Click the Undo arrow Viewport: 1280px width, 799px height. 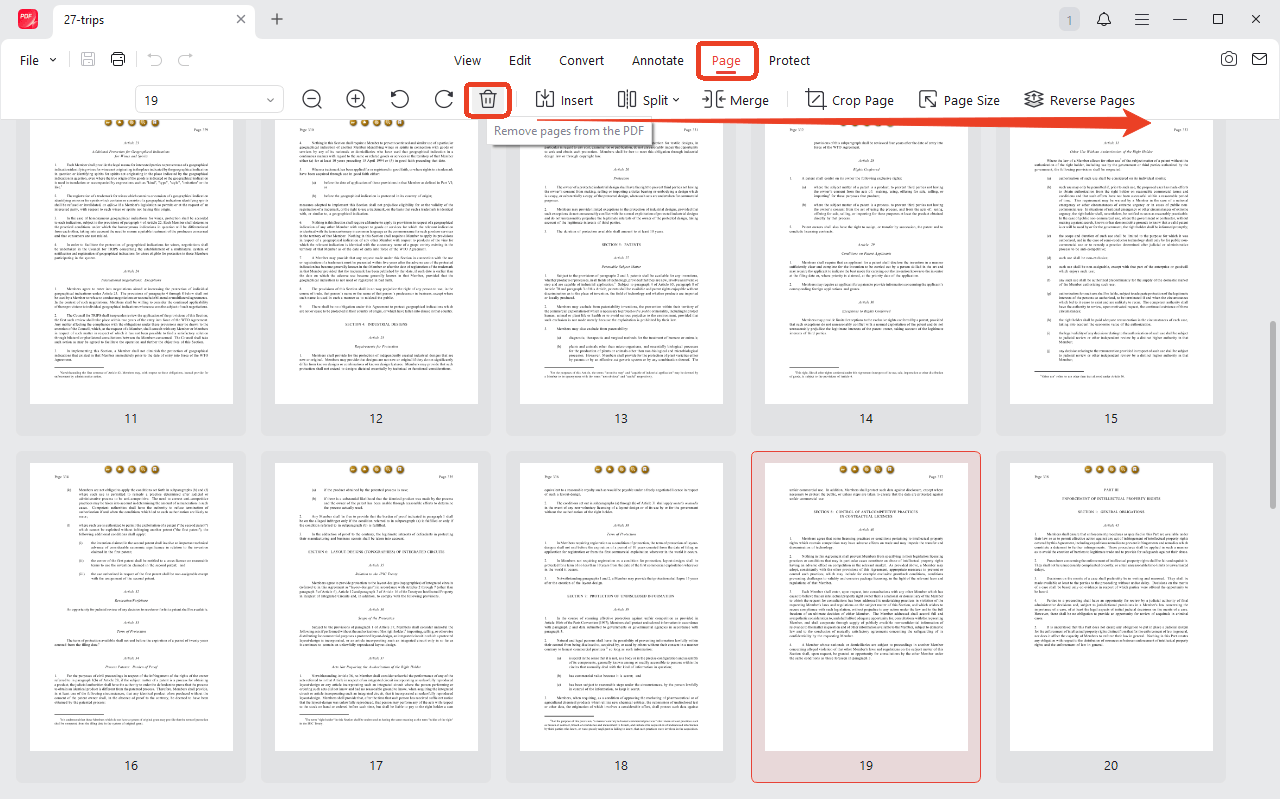tap(154, 60)
